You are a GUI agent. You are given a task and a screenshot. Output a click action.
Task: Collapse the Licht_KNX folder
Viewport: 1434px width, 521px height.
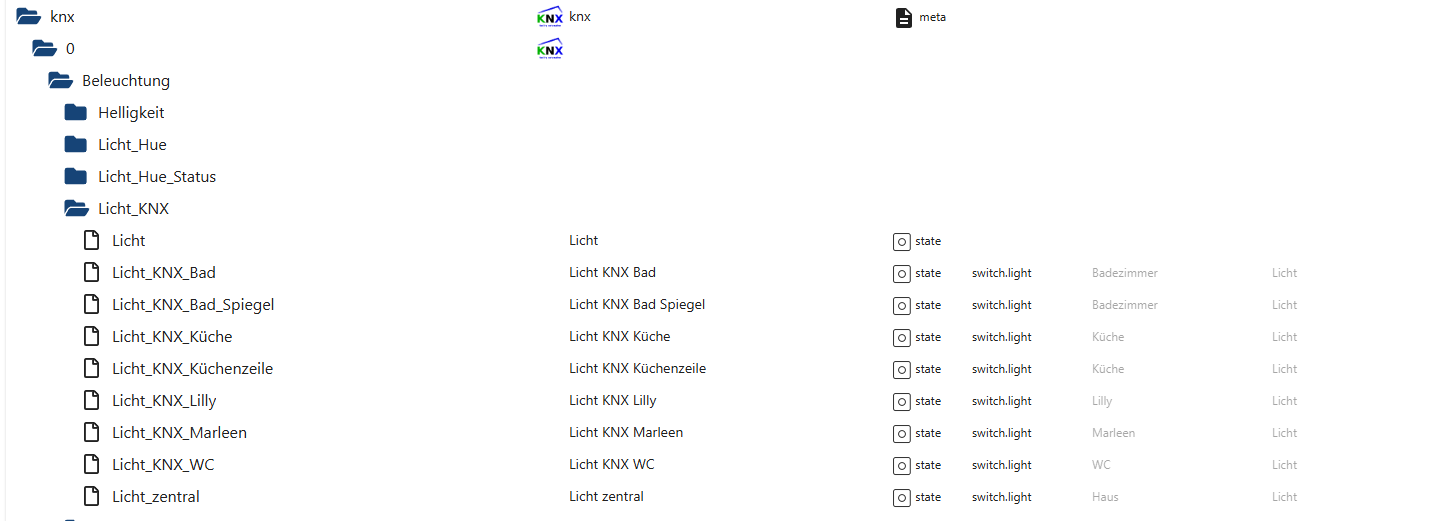point(76,209)
